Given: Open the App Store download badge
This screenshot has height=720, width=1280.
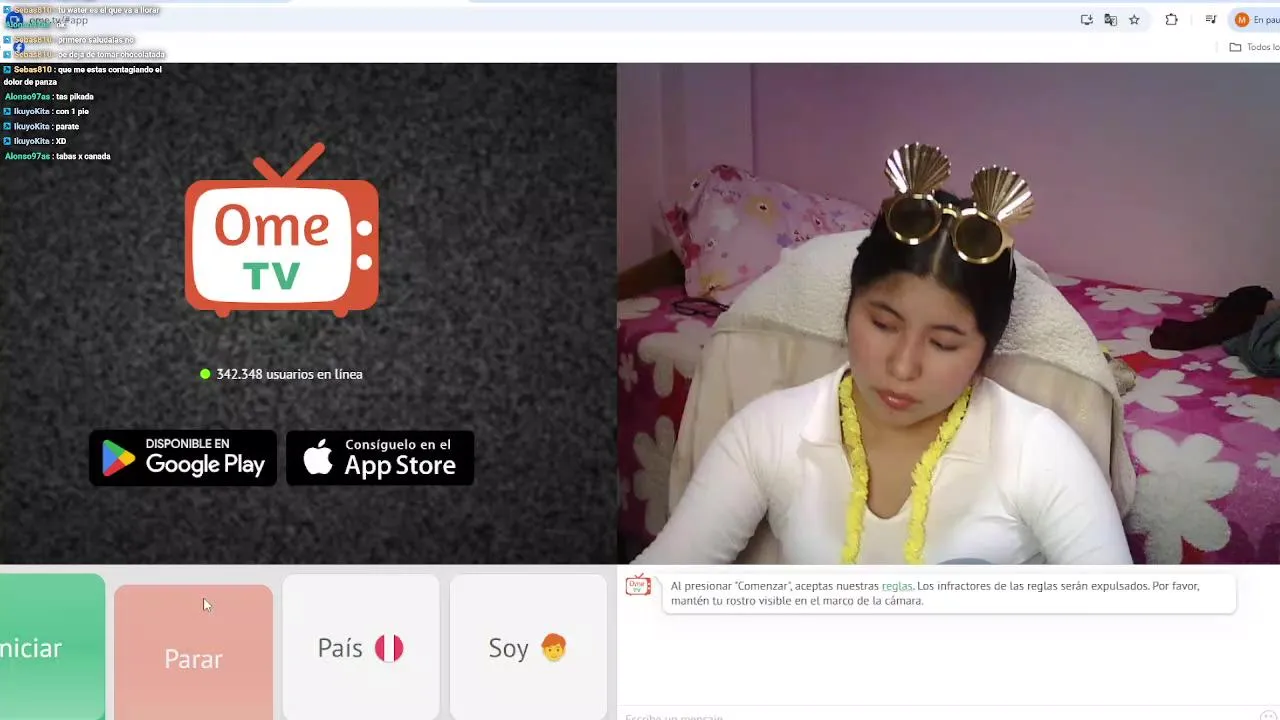Looking at the screenshot, I should click(380, 458).
